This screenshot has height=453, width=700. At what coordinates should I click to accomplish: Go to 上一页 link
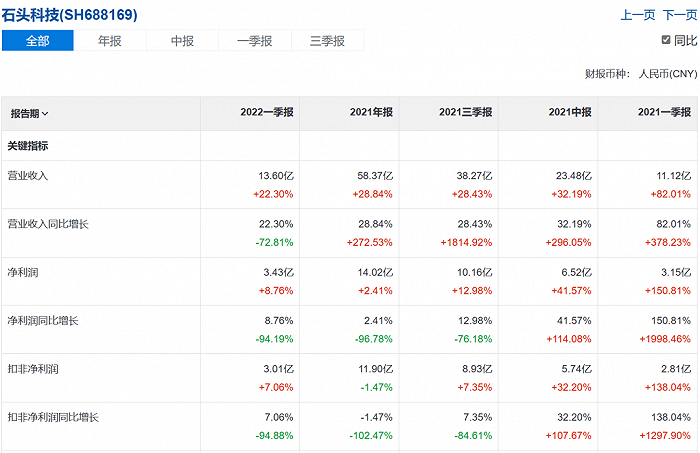638,15
